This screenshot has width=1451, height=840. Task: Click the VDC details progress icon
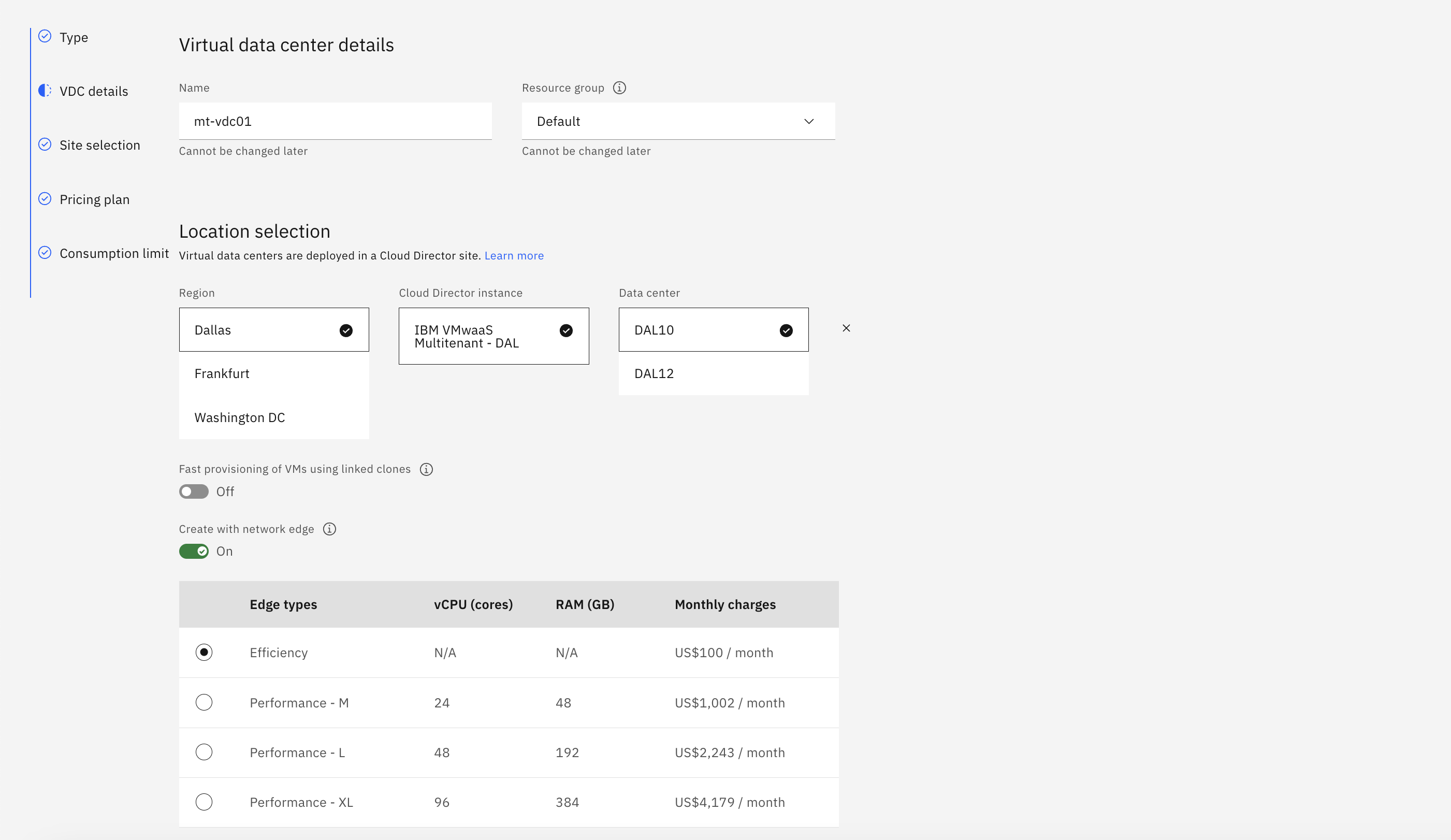tap(45, 91)
